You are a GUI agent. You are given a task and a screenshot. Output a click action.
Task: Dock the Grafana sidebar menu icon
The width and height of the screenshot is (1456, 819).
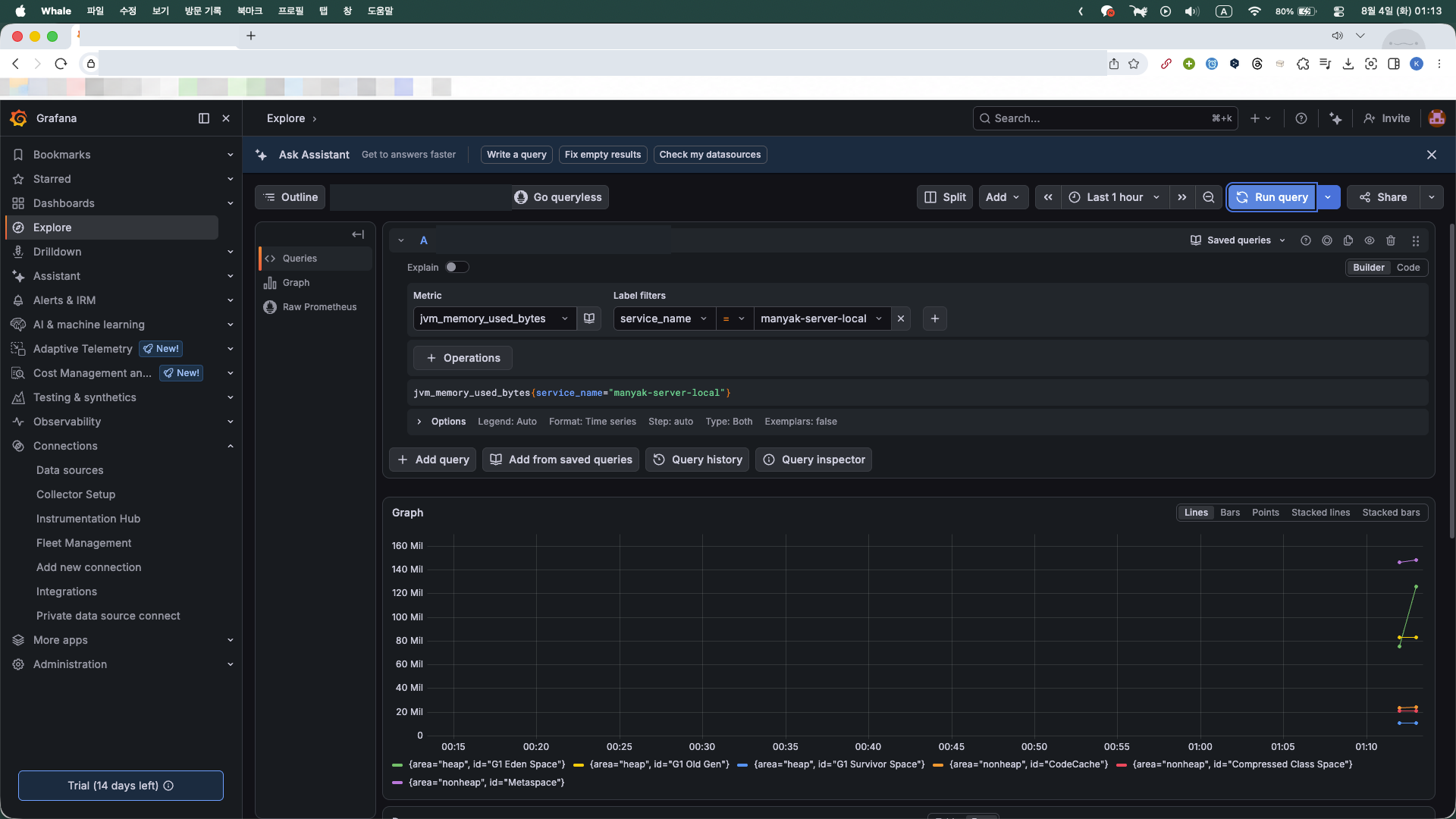pos(204,118)
